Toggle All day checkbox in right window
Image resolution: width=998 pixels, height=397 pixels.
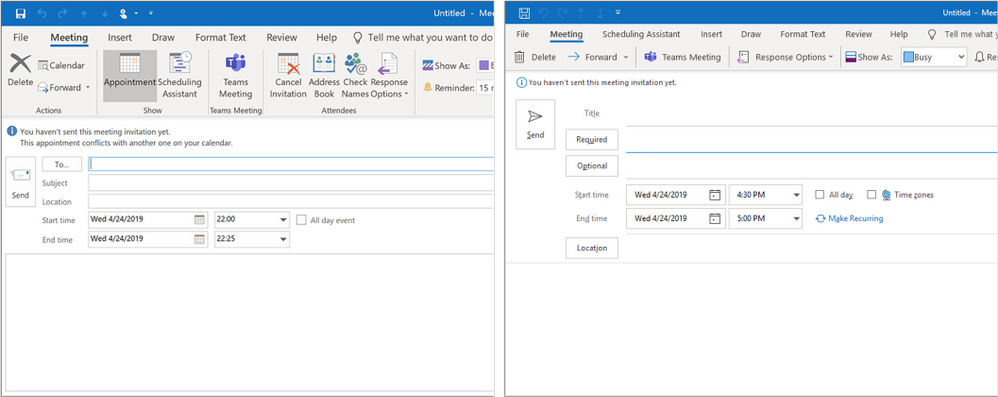click(820, 195)
